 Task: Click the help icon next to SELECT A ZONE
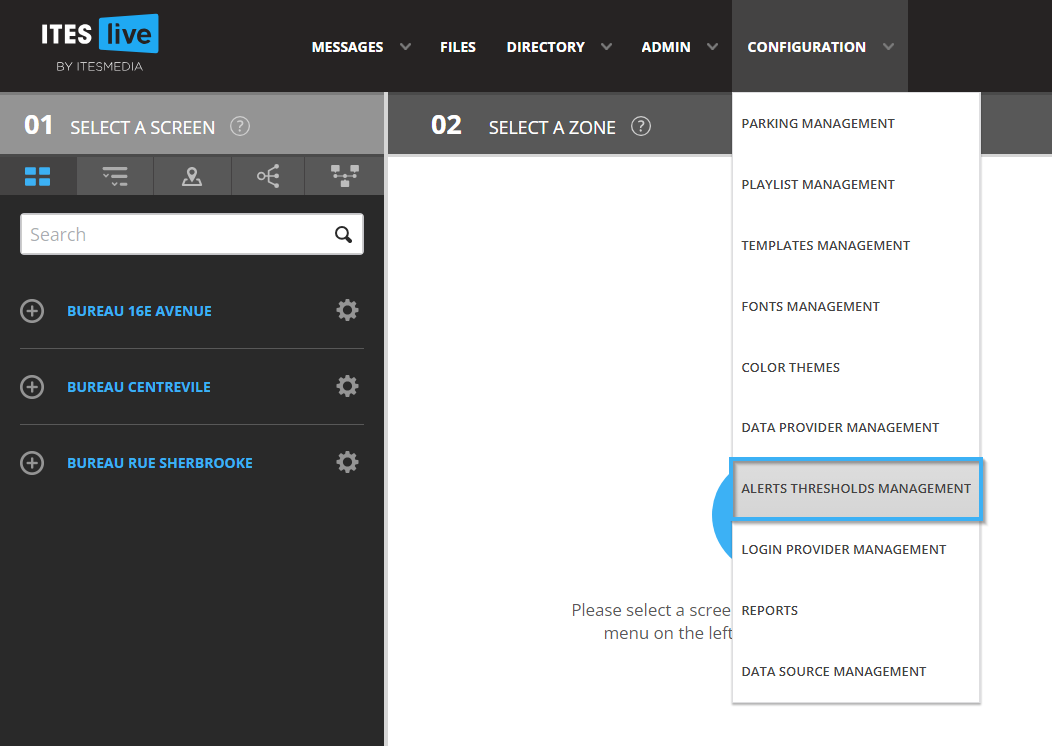pyautogui.click(x=641, y=127)
